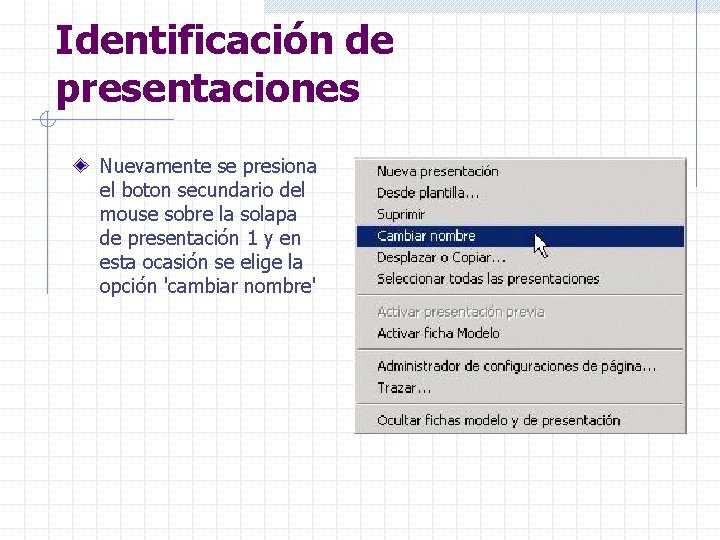Select 'Desde plantilla...' menu entry
The height and width of the screenshot is (540, 720).
[520, 193]
